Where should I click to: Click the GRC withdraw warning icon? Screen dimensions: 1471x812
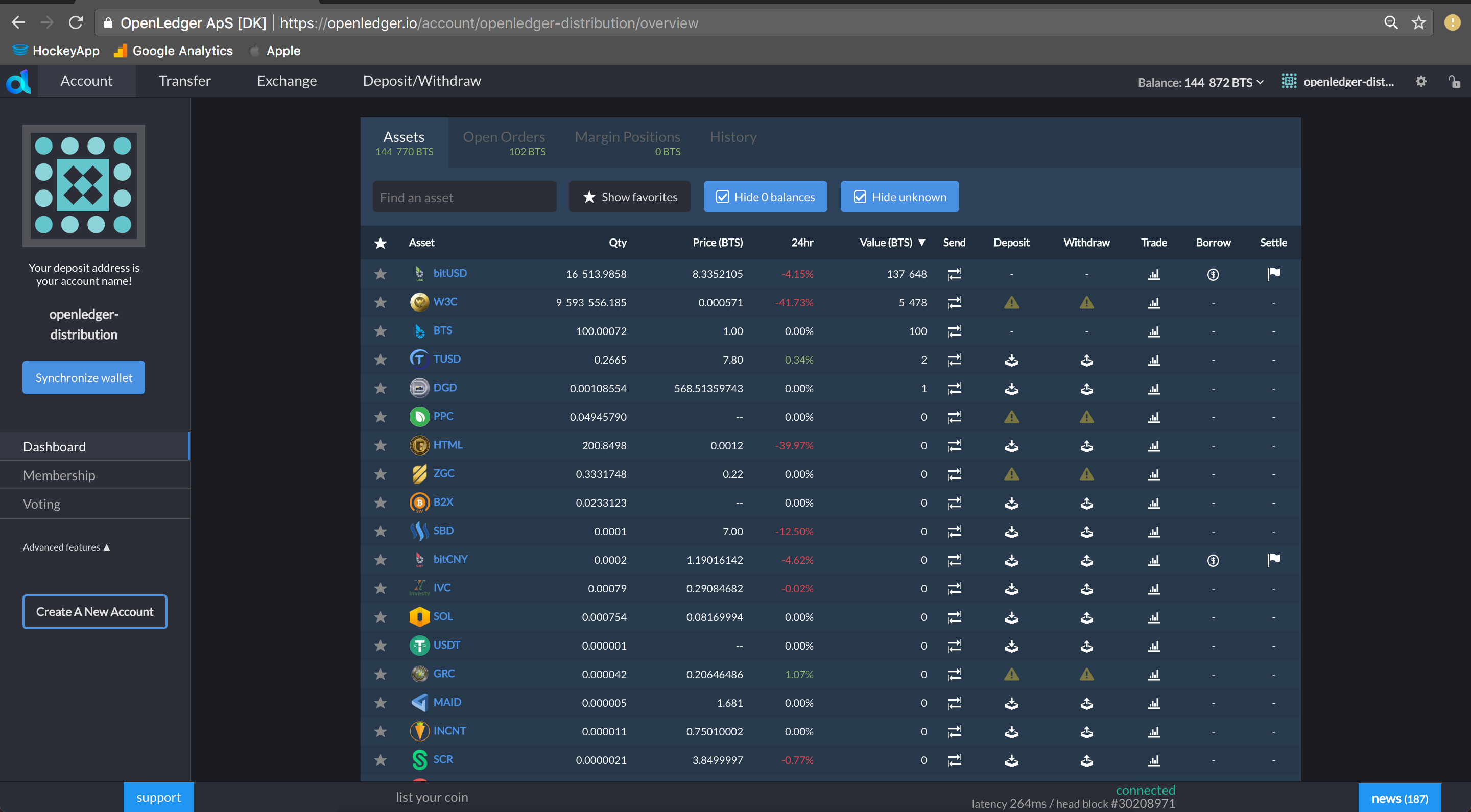(x=1086, y=675)
